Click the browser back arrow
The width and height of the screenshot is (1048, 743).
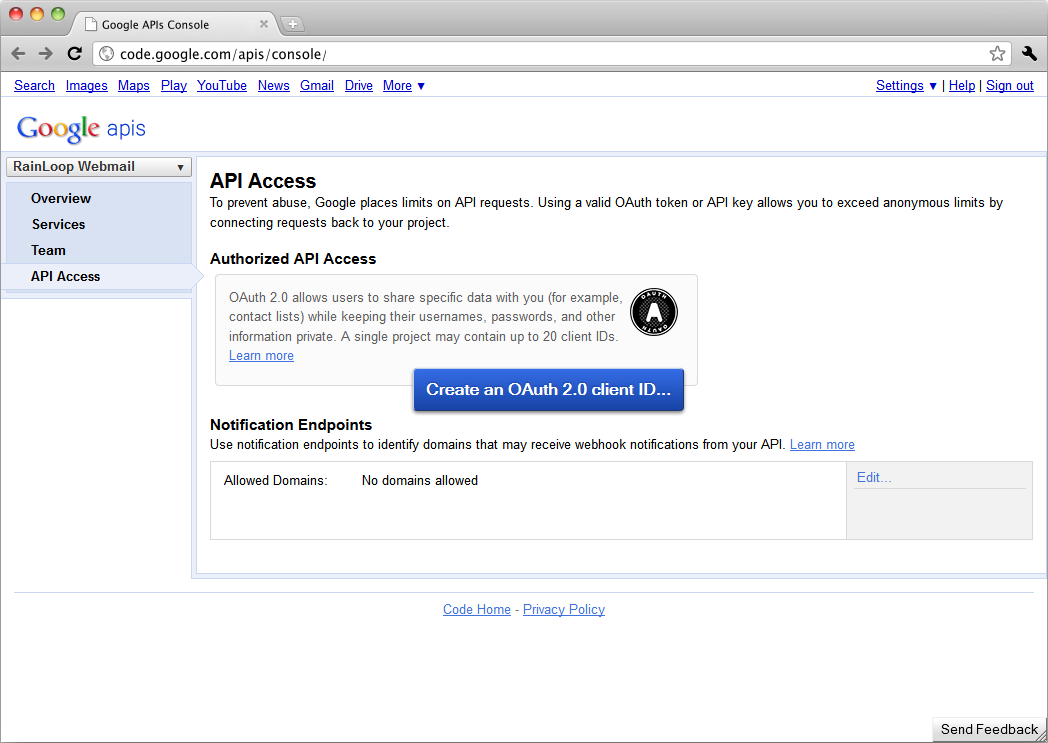[x=18, y=54]
